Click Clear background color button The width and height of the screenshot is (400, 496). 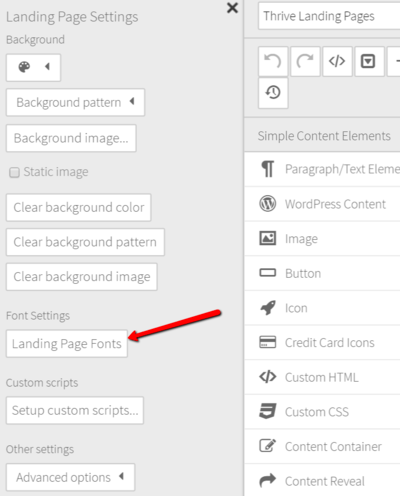click(x=78, y=207)
